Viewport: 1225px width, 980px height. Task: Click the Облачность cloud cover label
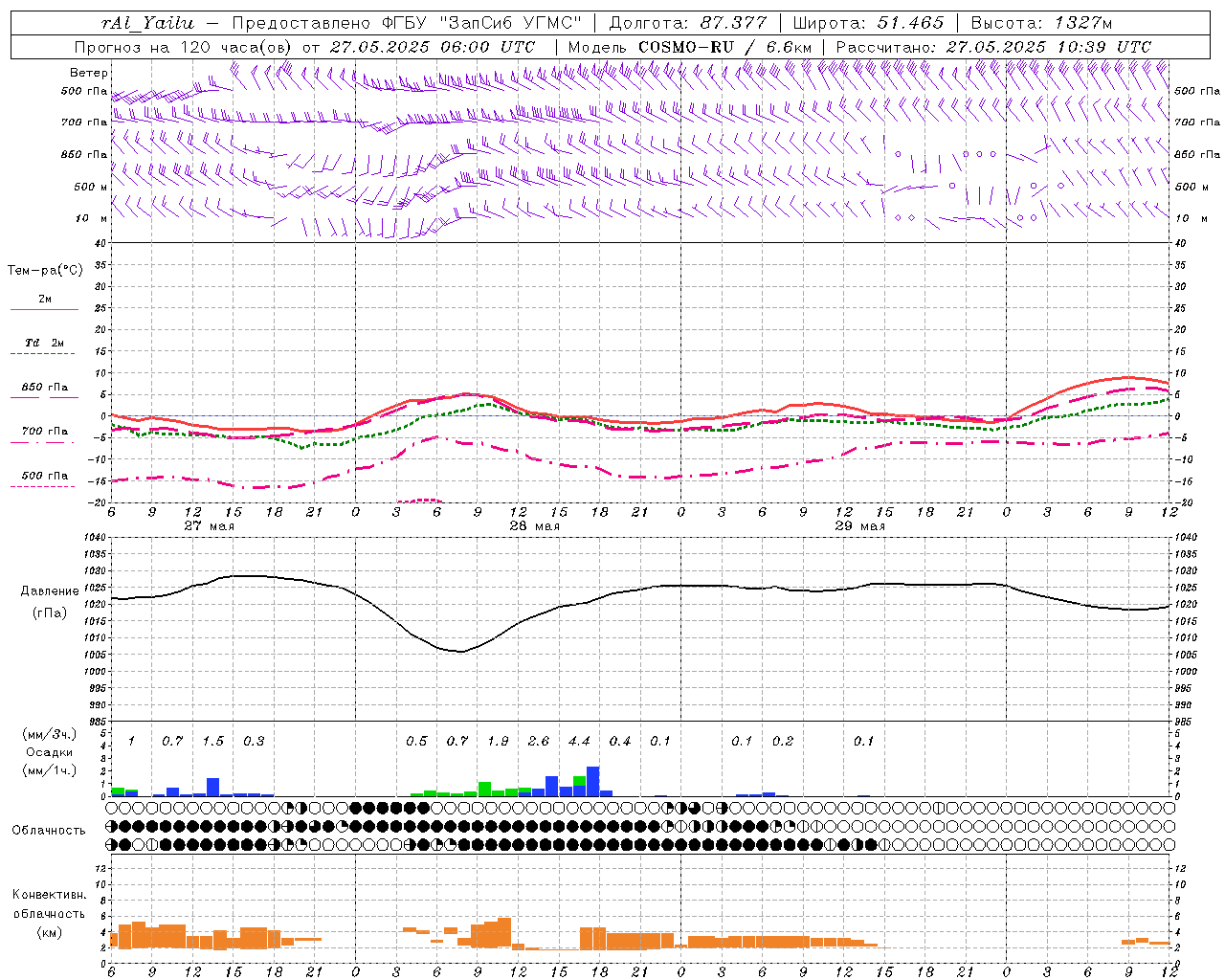[x=49, y=831]
